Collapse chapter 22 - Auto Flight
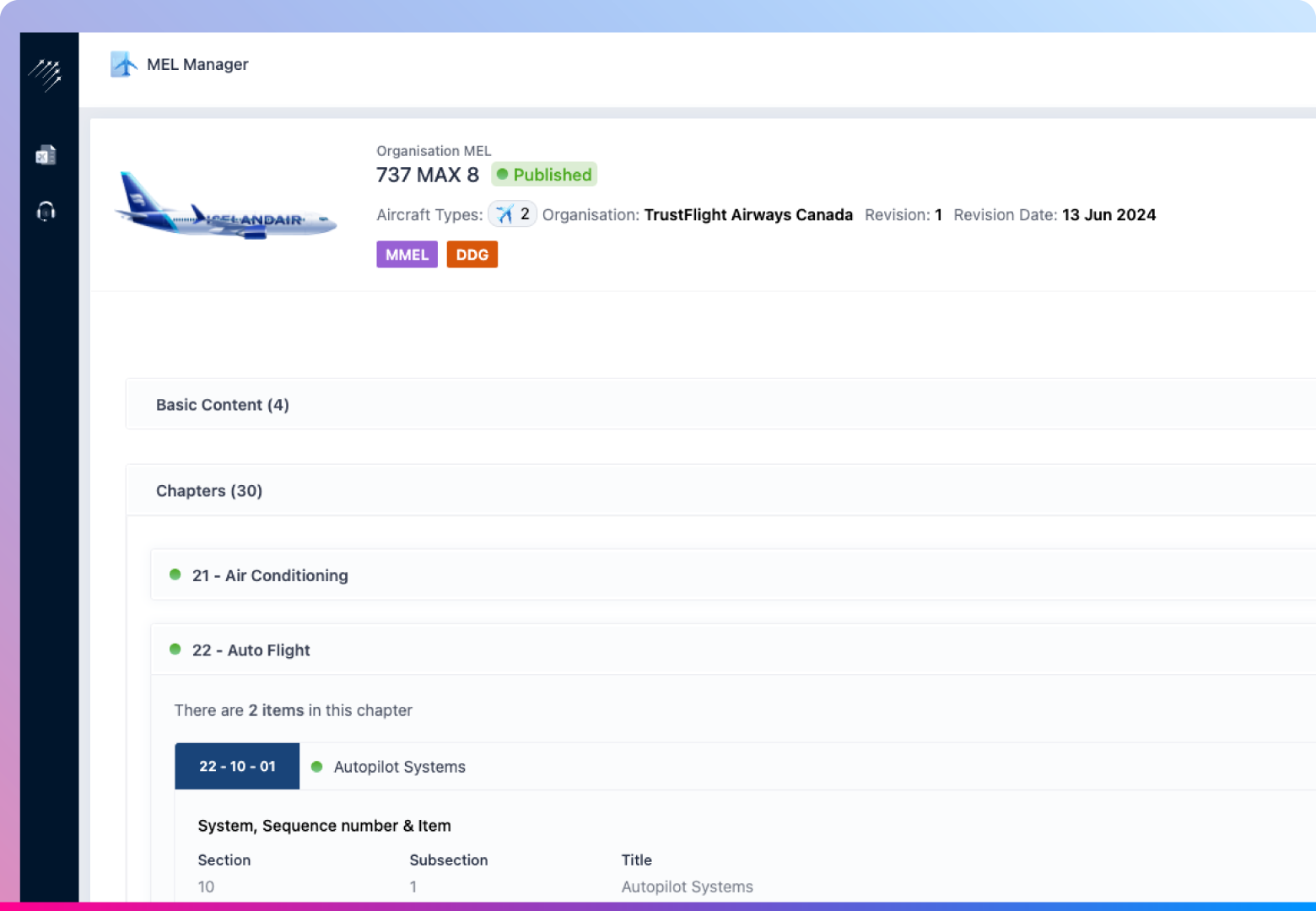This screenshot has width=1316, height=911. point(251,650)
